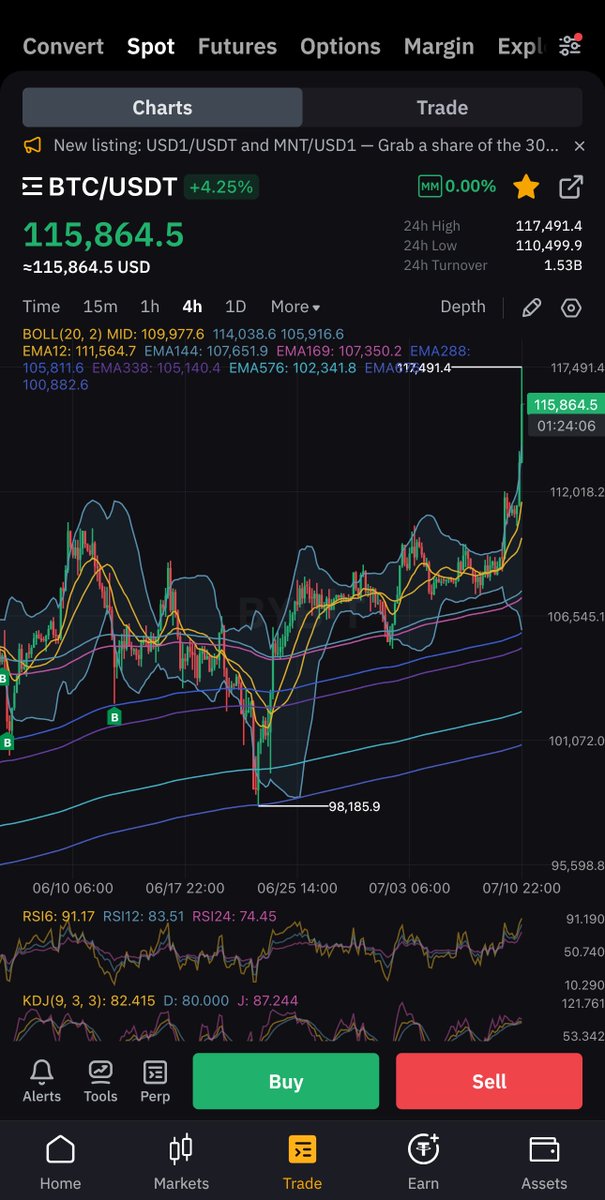605x1200 pixels.
Task: Tap the green Buy button
Action: click(286, 1081)
